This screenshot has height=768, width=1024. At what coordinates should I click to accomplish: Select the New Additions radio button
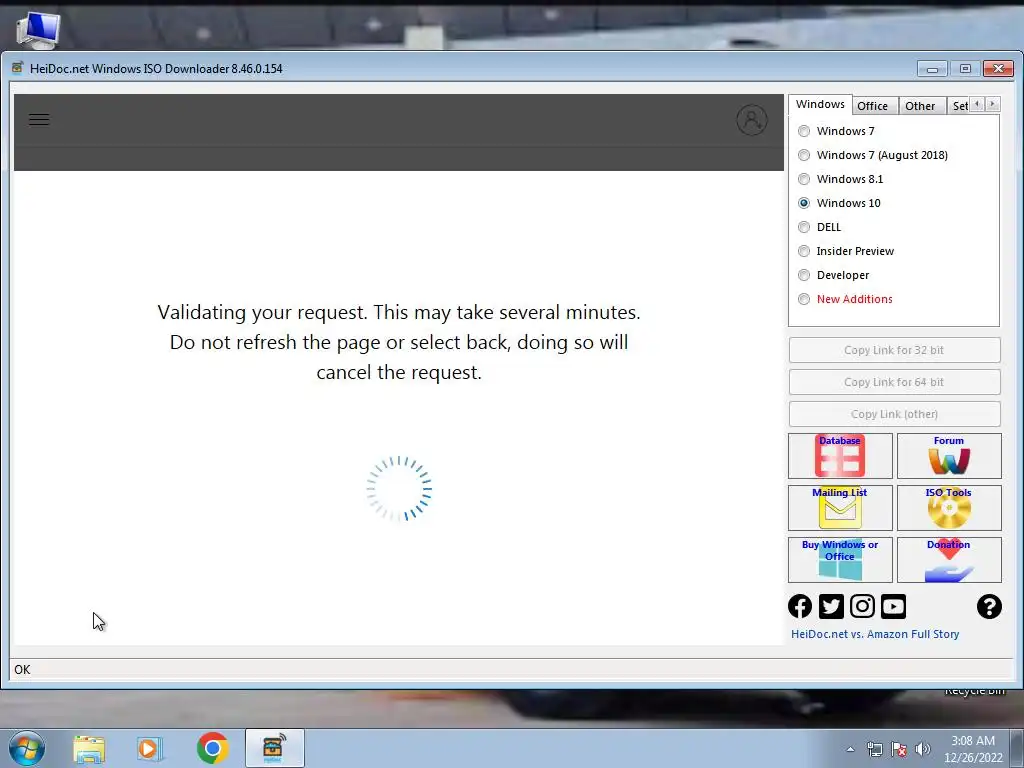point(804,299)
